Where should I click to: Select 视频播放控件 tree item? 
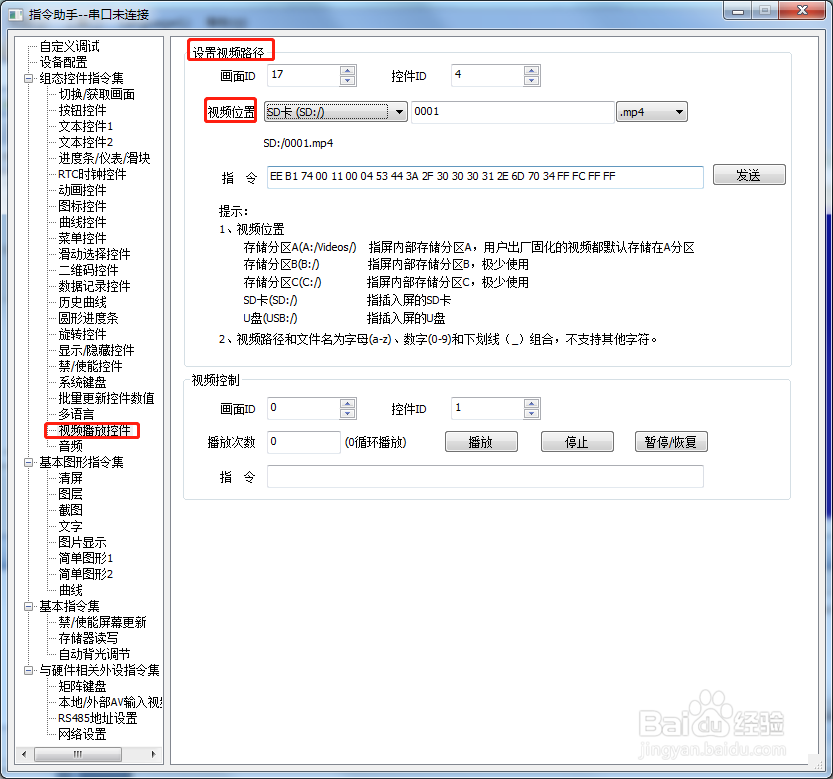[x=94, y=430]
